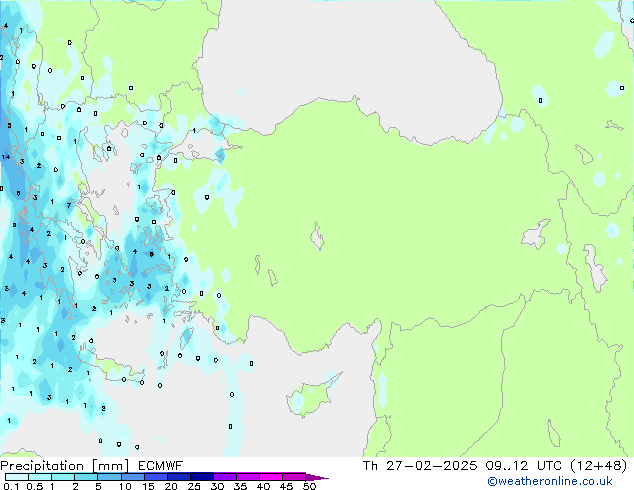Click the '(12+48)' forecast run text
The width and height of the screenshot is (634, 490).
(x=598, y=466)
